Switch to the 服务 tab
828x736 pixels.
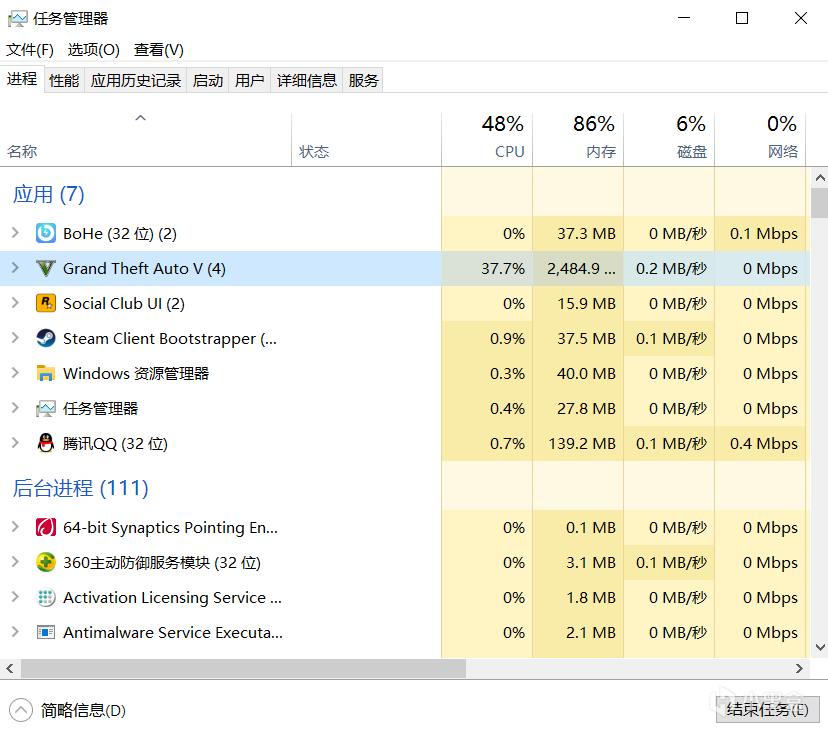coord(363,80)
